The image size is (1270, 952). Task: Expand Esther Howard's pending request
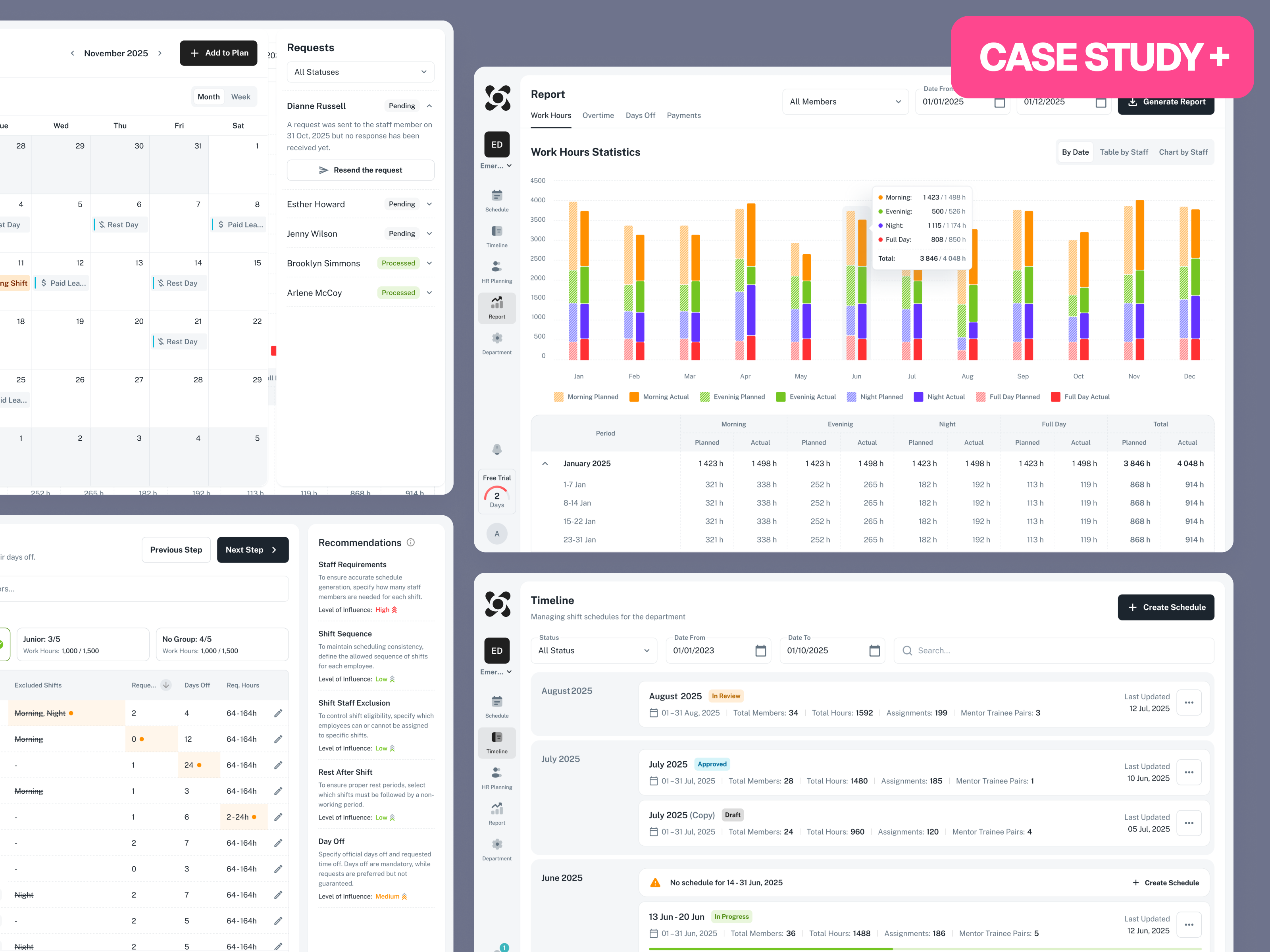pos(429,204)
